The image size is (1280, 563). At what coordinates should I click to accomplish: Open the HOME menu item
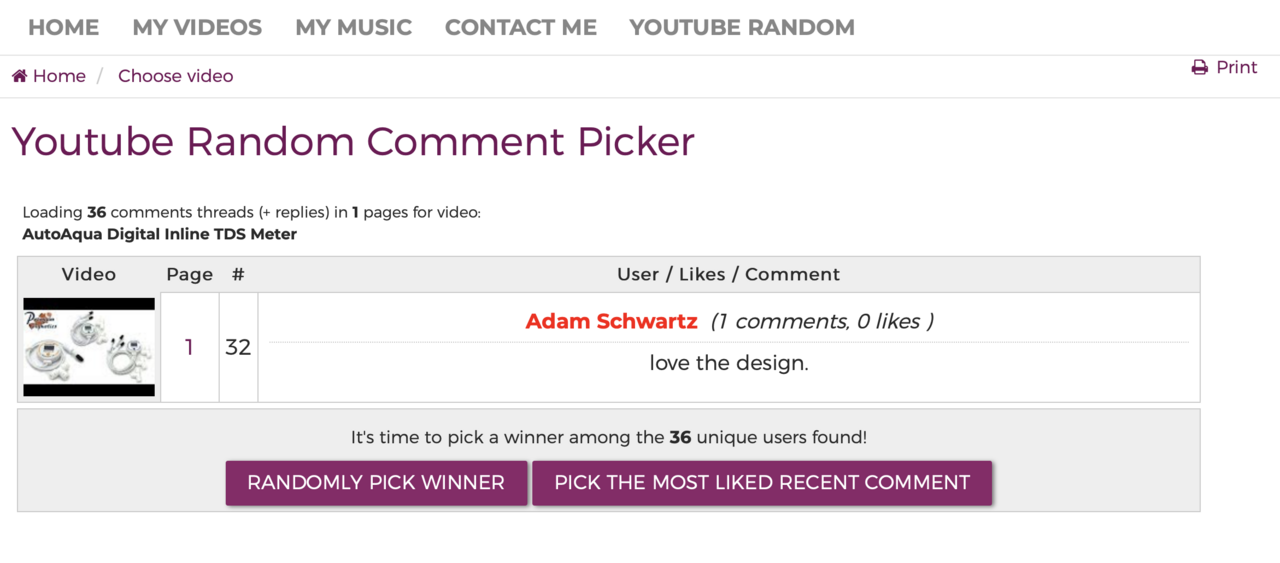[63, 28]
